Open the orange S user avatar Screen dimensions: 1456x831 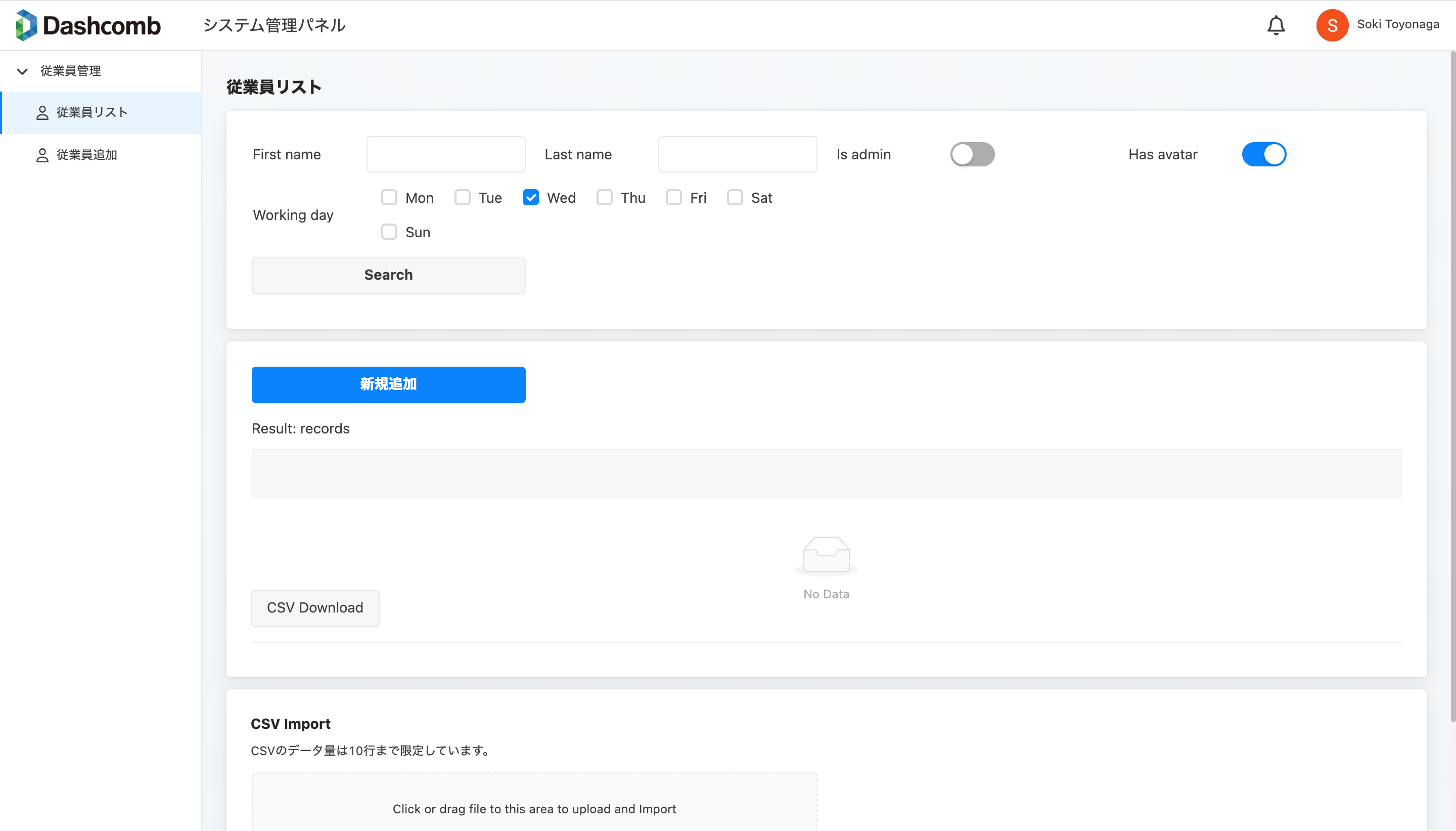point(1332,25)
